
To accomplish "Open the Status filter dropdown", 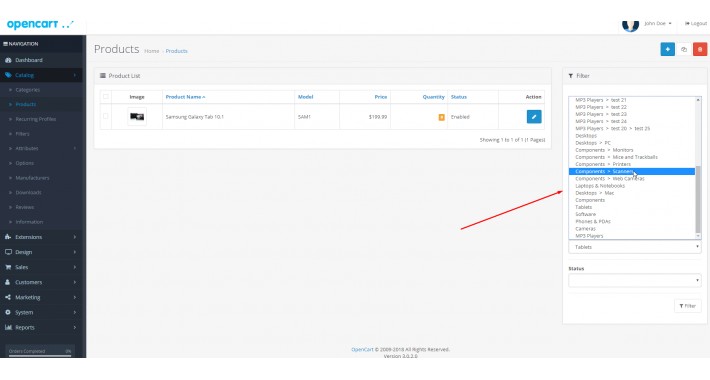I will tap(635, 280).
